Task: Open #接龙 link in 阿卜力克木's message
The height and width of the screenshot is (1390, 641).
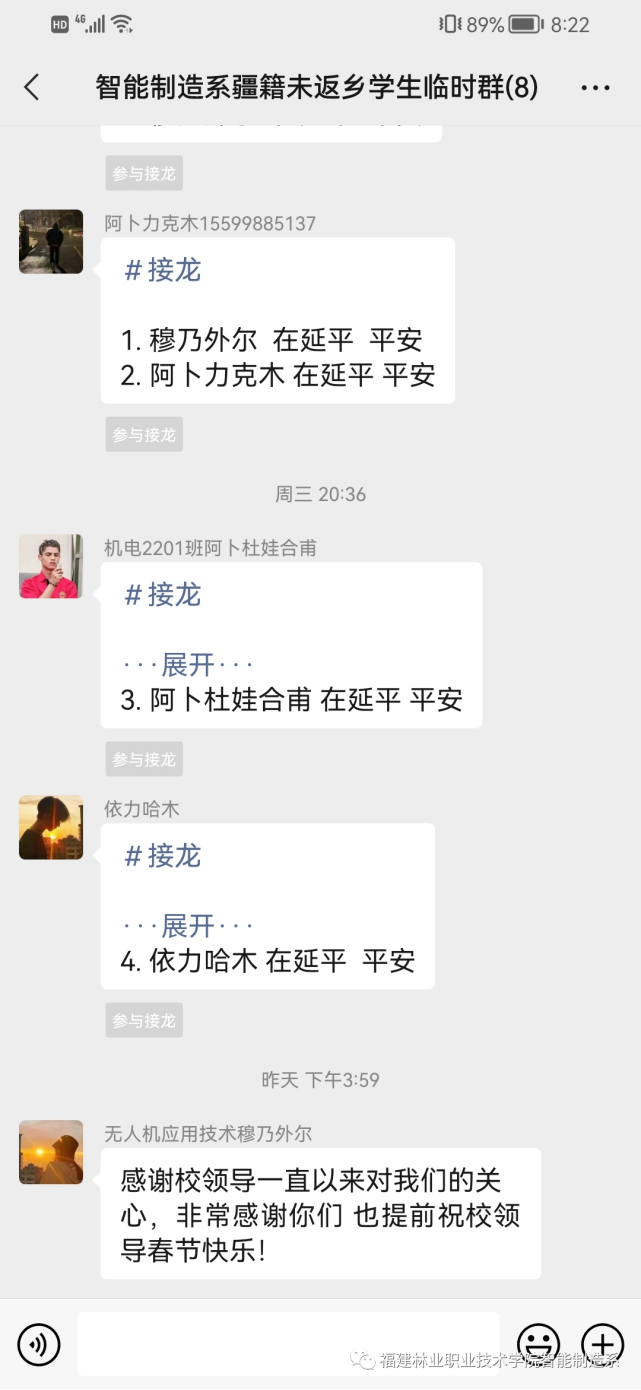Action: click(x=163, y=270)
